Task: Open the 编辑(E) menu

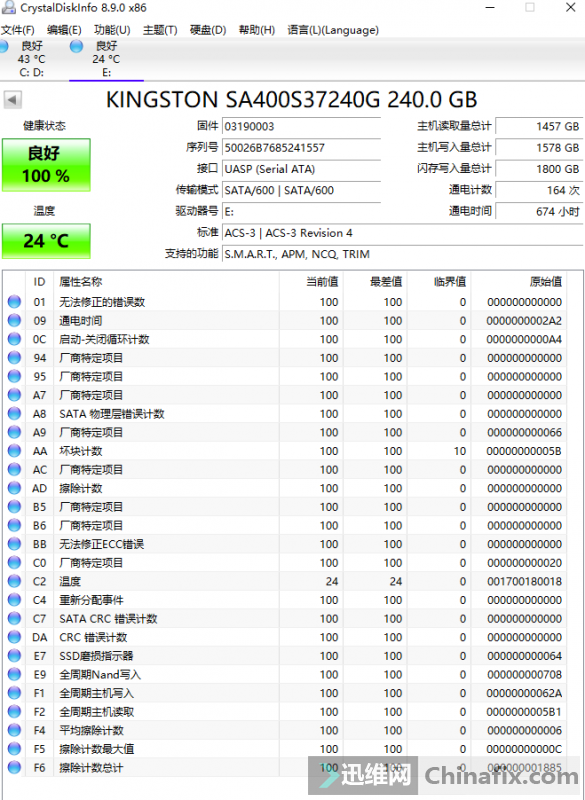Action: pyautogui.click(x=64, y=30)
